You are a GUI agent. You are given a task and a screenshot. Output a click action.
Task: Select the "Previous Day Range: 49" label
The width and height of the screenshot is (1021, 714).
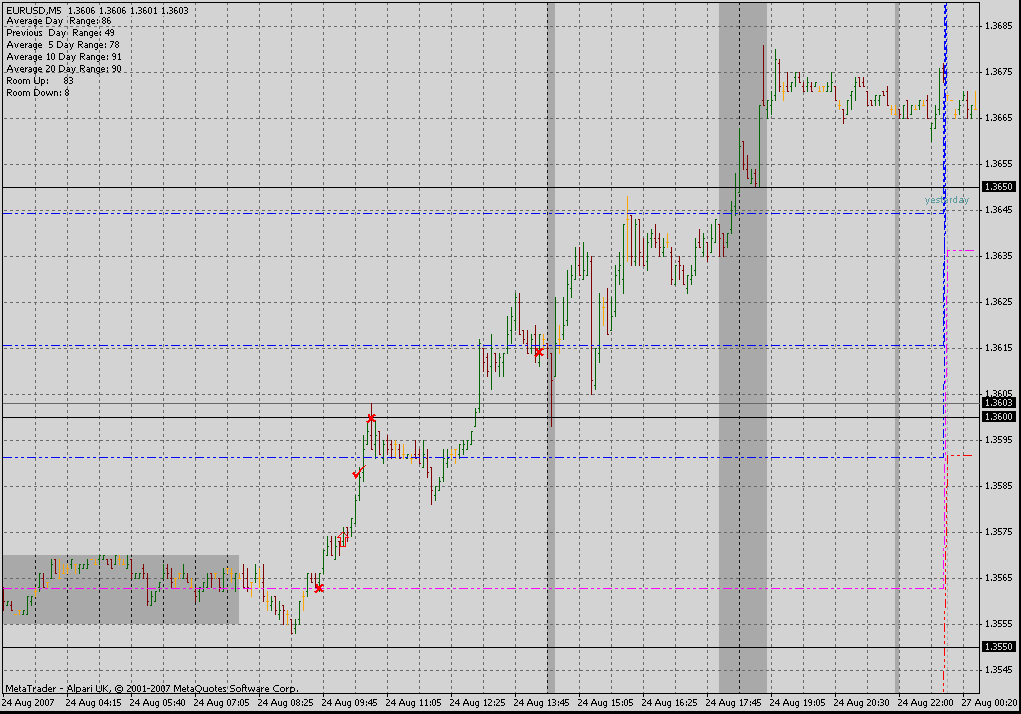[61, 33]
